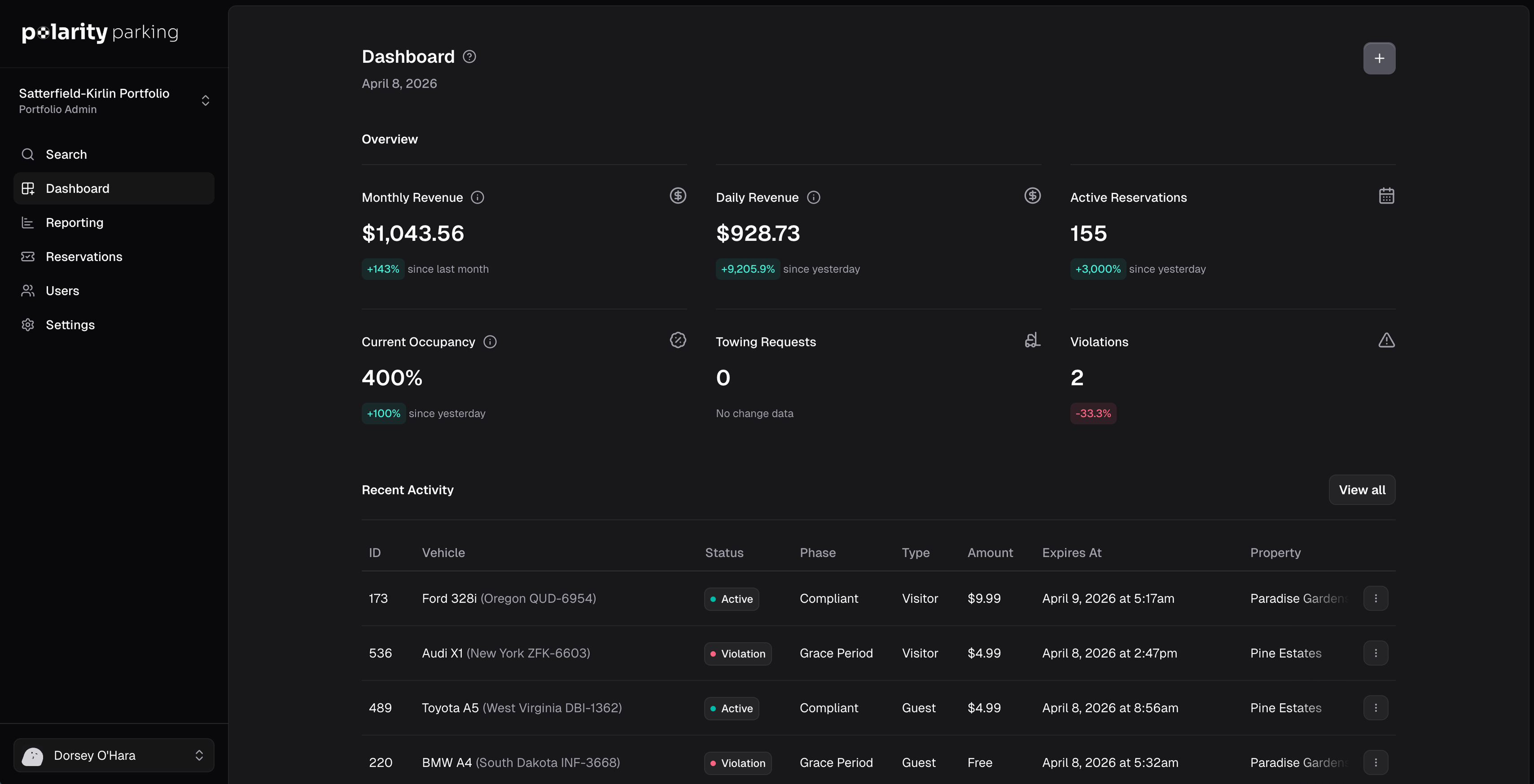Click April 9, 2026 at 5:17am cell
1534x784 pixels.
1107,598
